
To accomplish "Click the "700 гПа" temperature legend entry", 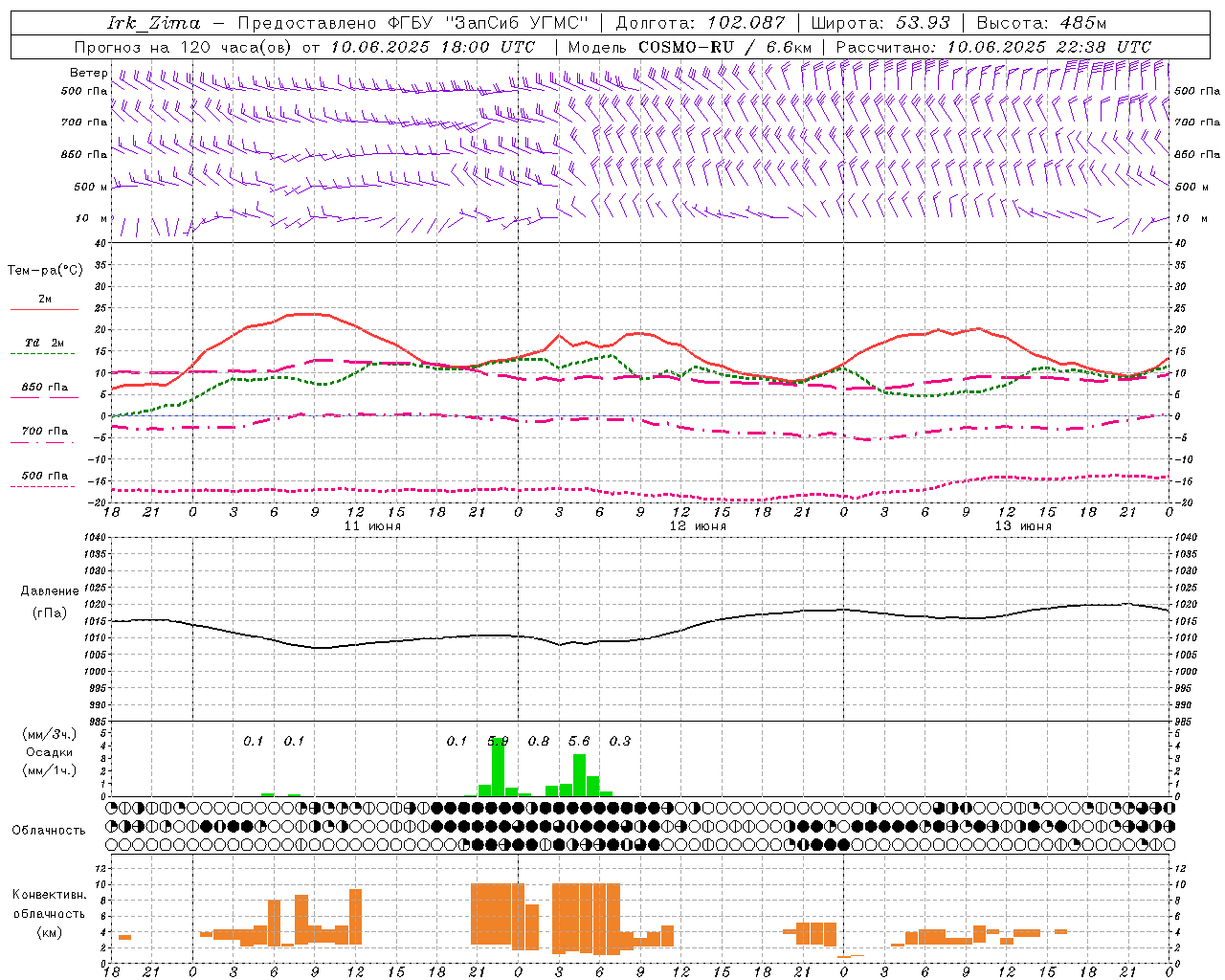I will click(x=45, y=432).
